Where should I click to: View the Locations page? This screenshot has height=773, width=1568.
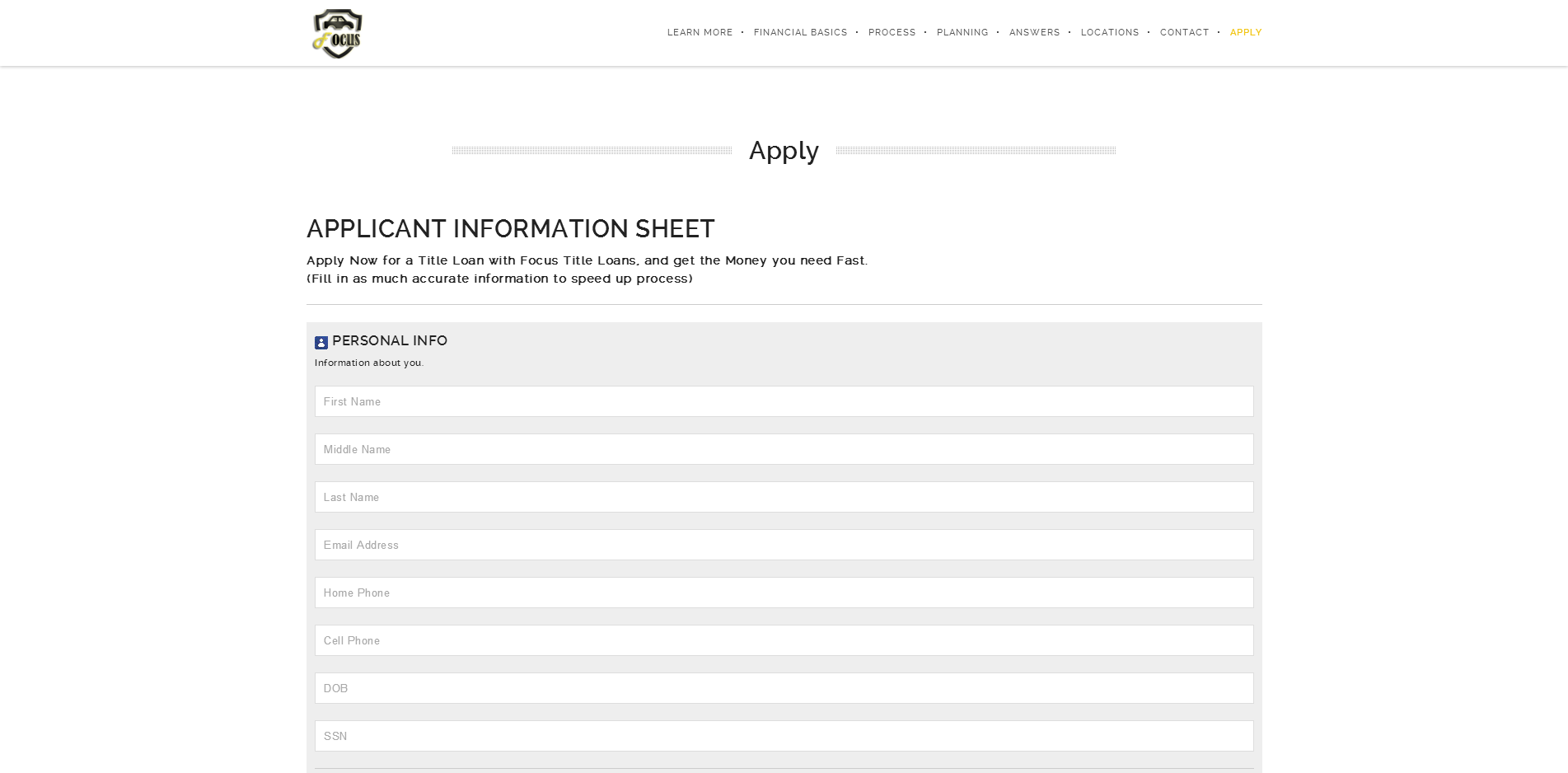click(1109, 33)
